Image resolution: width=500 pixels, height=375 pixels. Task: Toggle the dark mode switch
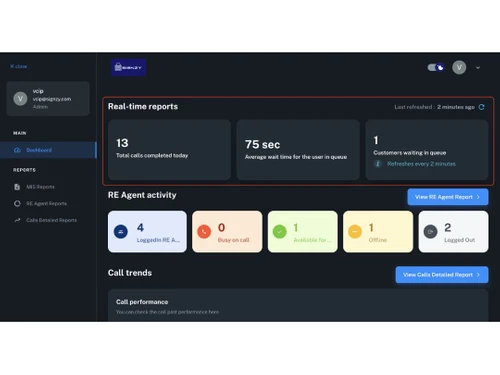click(x=436, y=68)
